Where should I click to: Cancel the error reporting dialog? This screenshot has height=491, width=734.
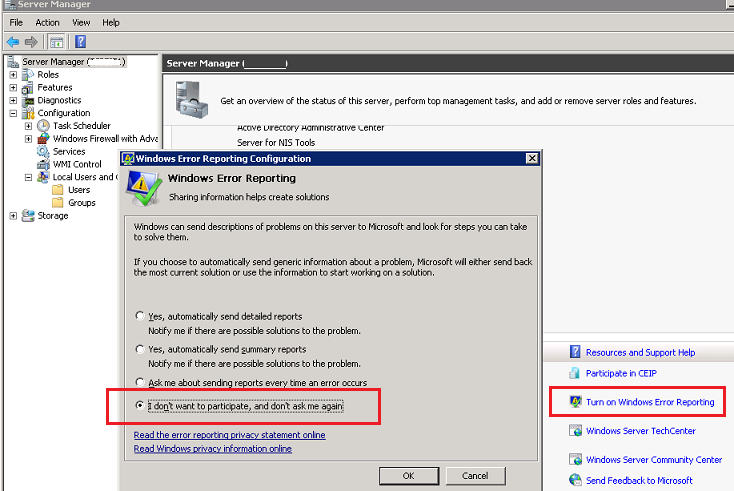click(475, 476)
